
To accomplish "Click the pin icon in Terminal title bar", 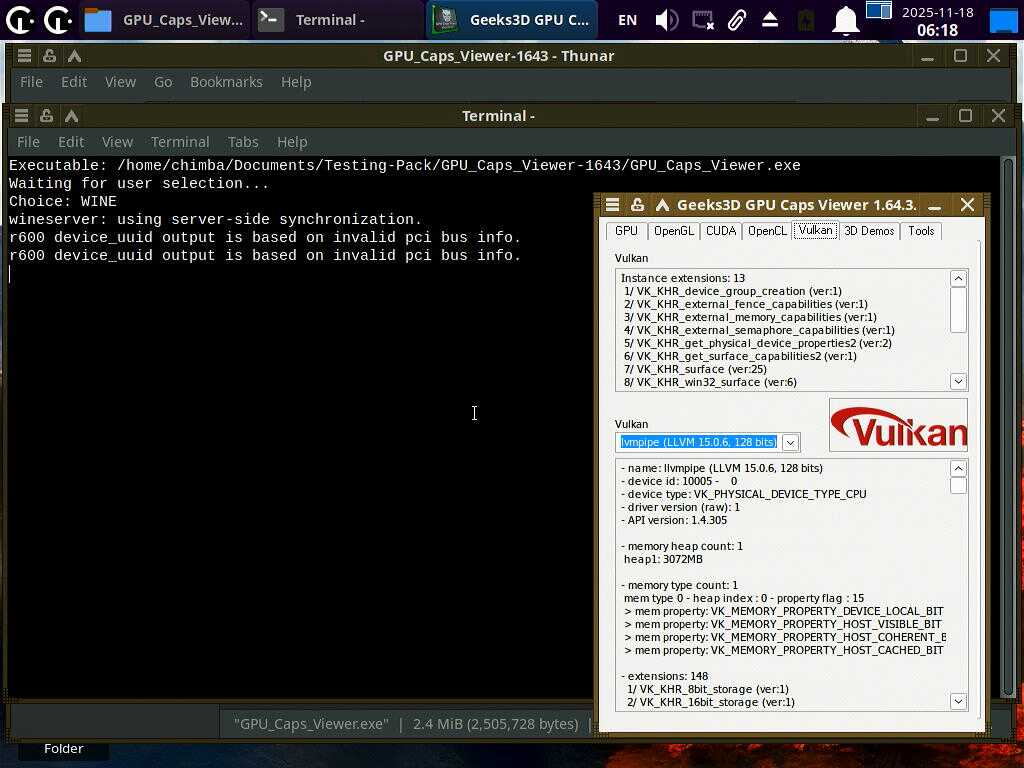I will pyautogui.click(x=46, y=116).
